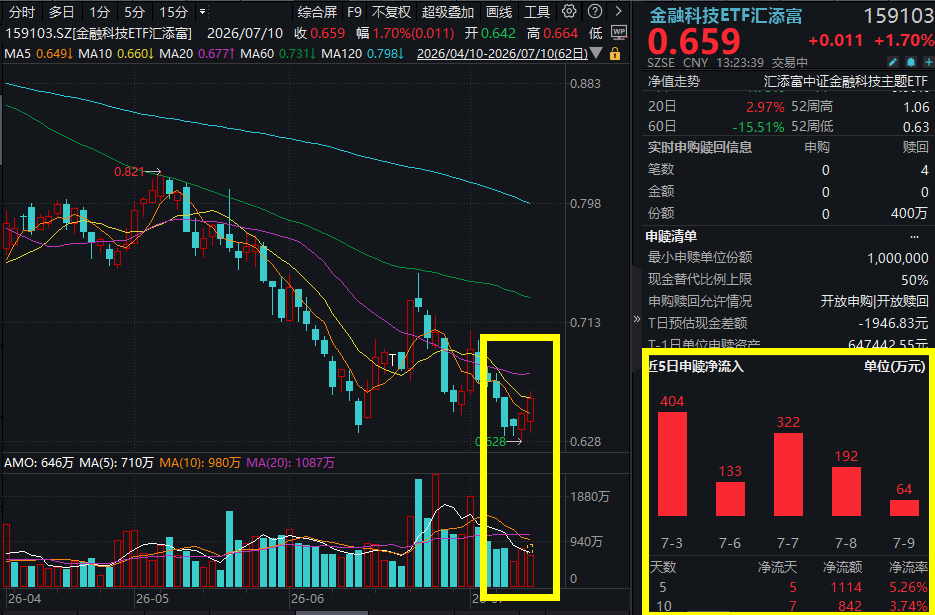Open the period dropdown after 15分
Screen dimensions: 935x615
203,11
